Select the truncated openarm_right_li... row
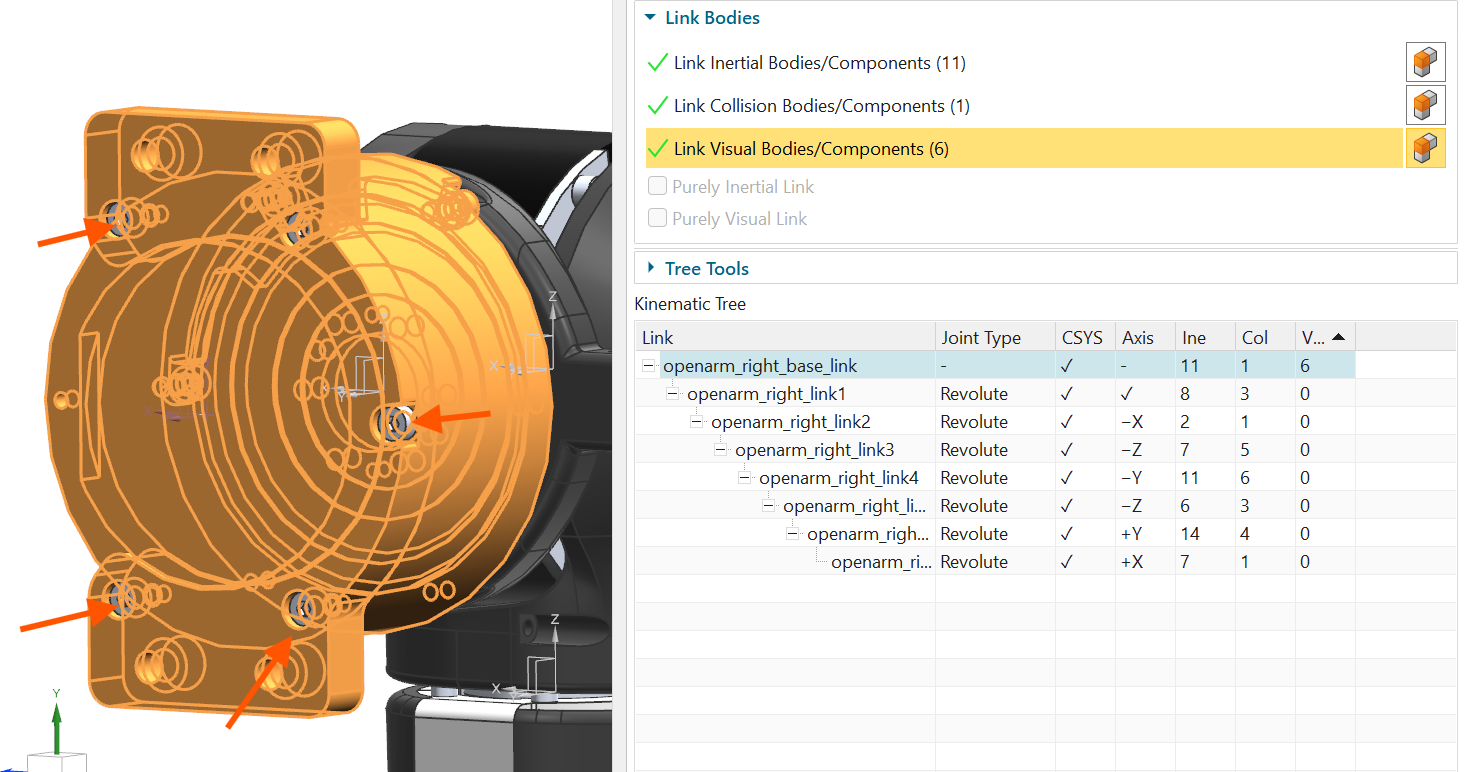 (x=856, y=506)
